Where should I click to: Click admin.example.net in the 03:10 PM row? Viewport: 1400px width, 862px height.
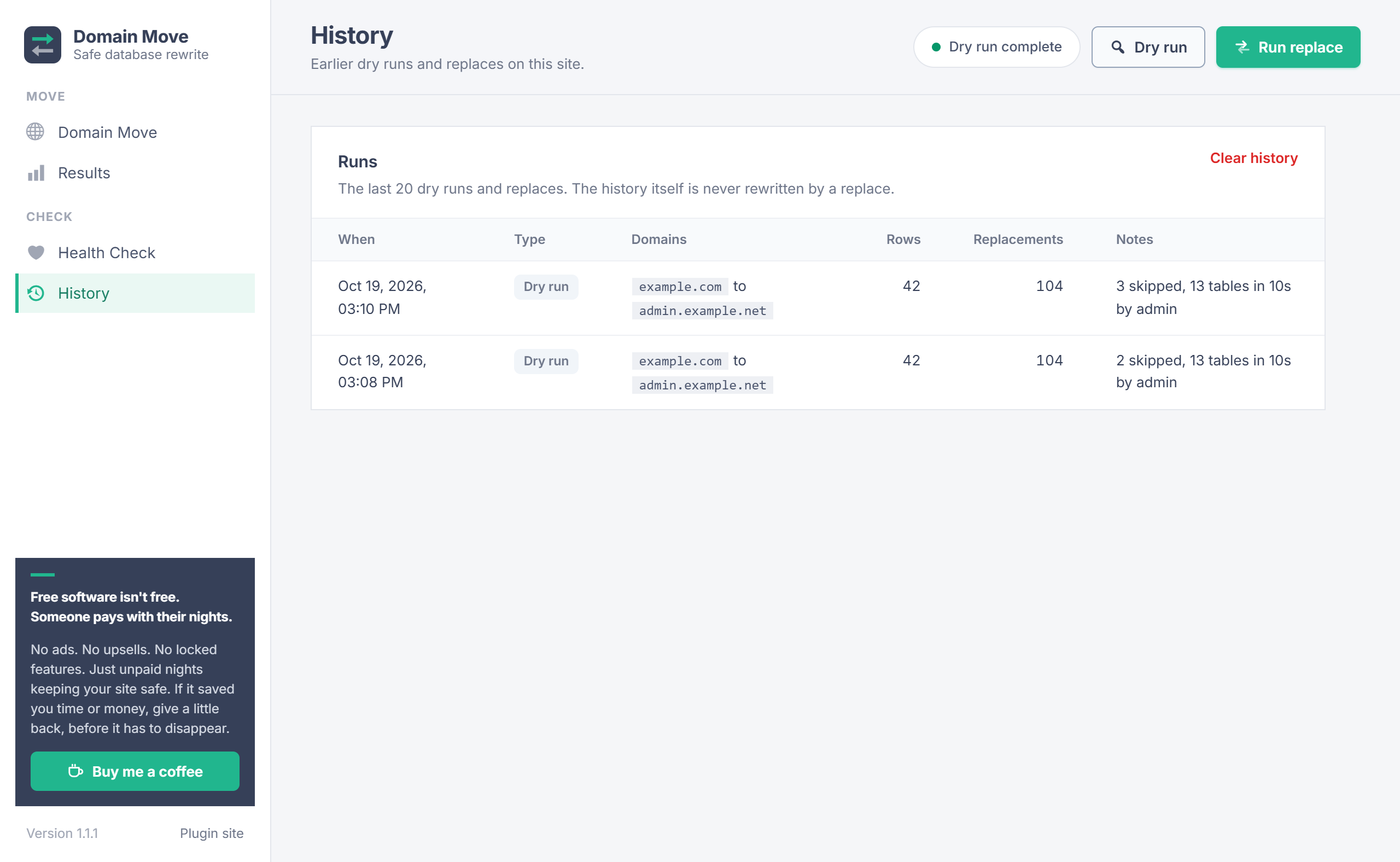pos(702,311)
